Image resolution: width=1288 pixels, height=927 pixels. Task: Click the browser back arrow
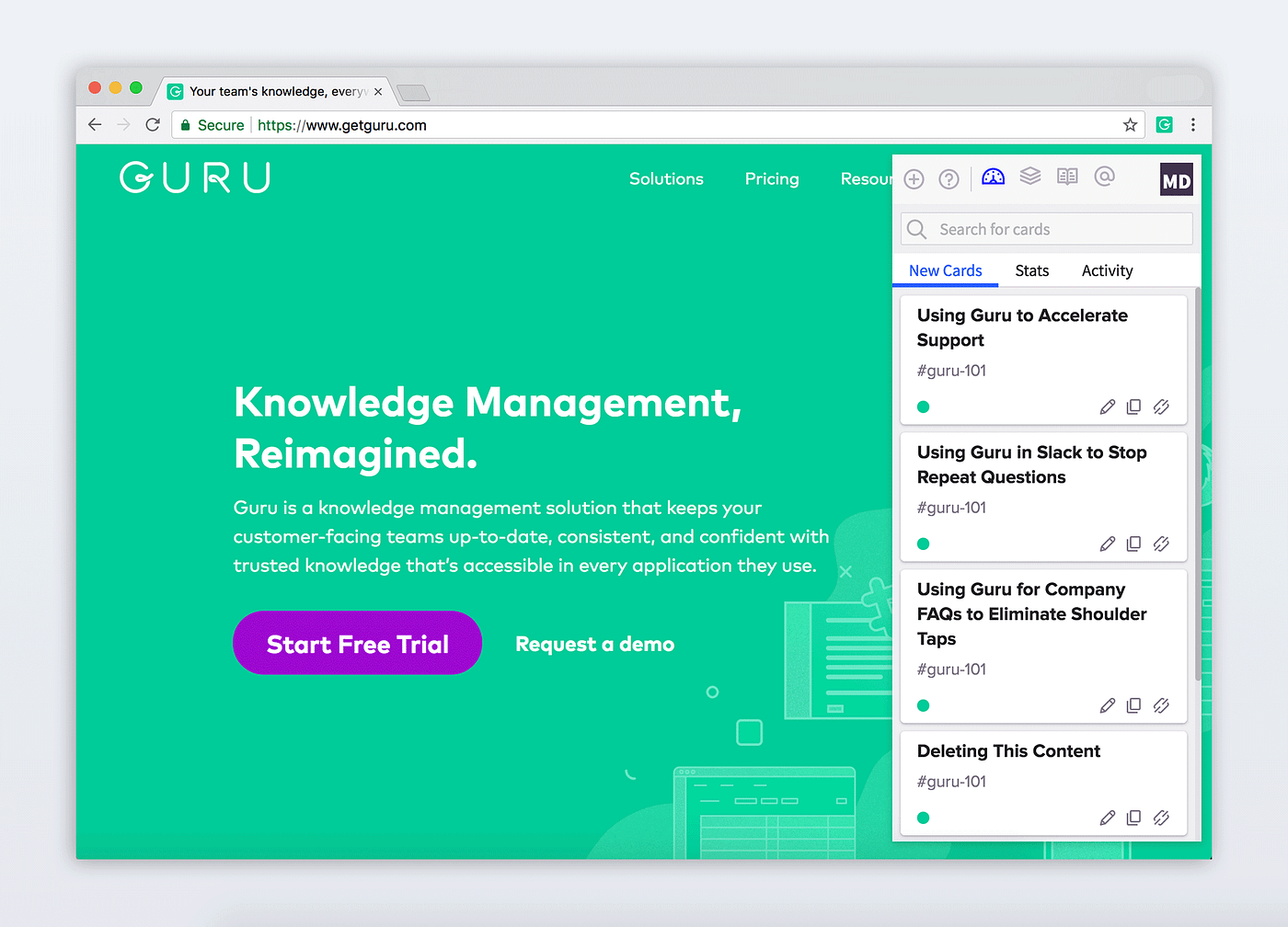[95, 125]
